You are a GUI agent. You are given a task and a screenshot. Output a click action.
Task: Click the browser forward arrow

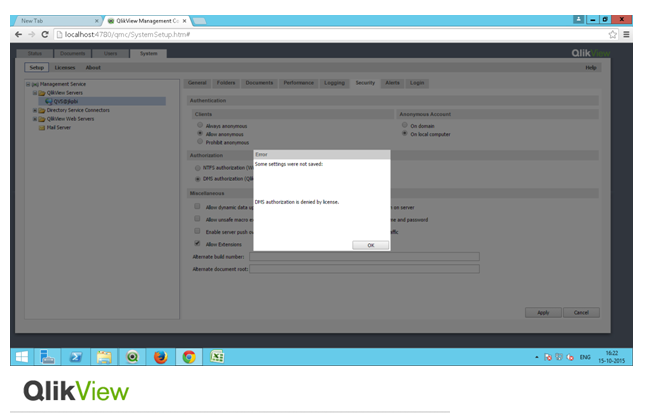[x=32, y=34]
